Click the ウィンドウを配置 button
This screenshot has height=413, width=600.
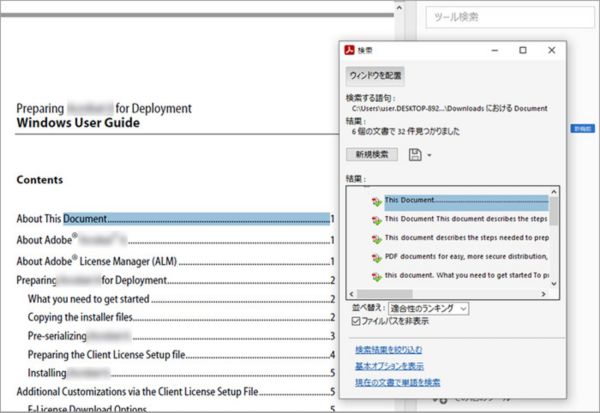[375, 76]
